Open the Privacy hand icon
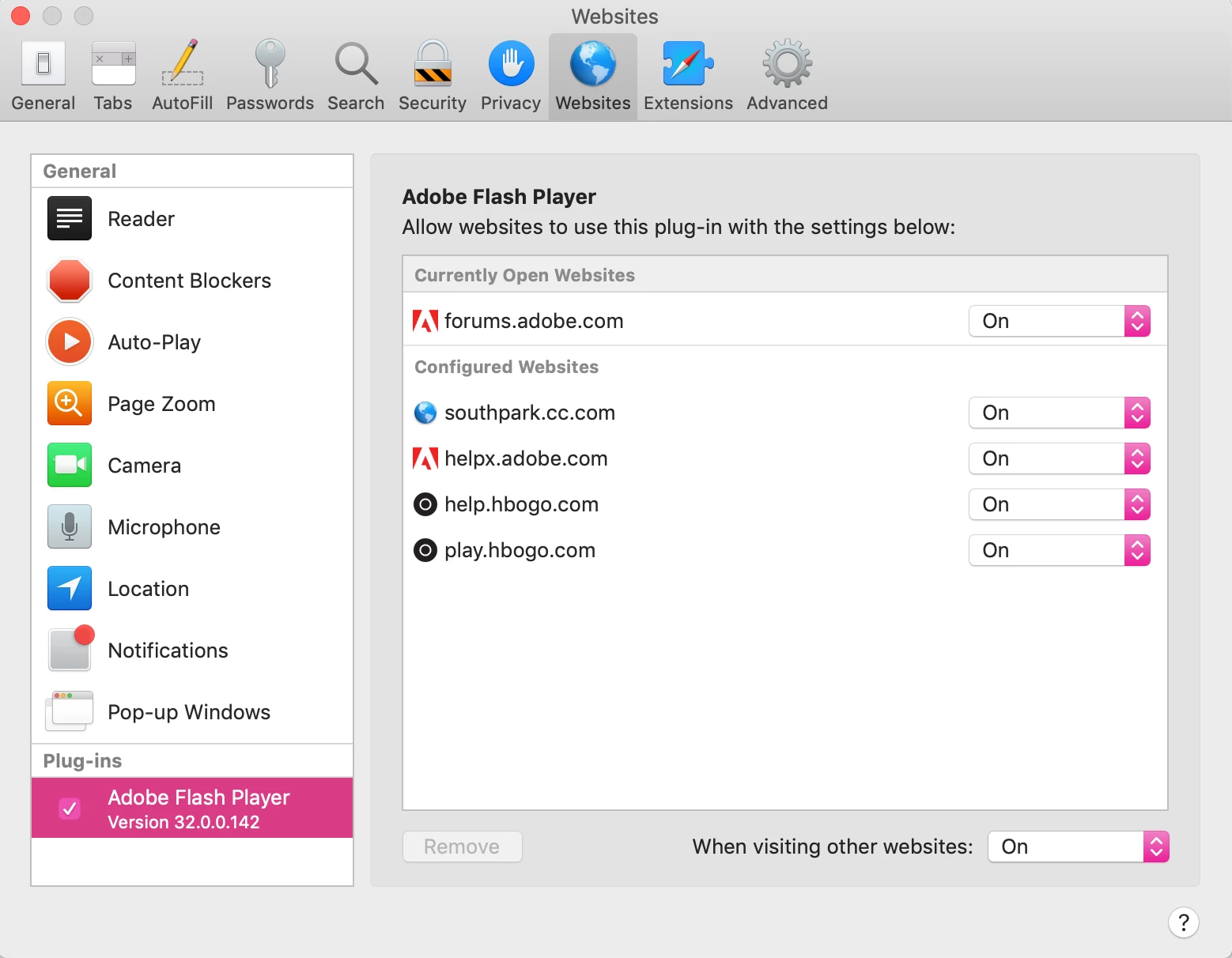Screen dimensions: 1232x958 point(511,63)
